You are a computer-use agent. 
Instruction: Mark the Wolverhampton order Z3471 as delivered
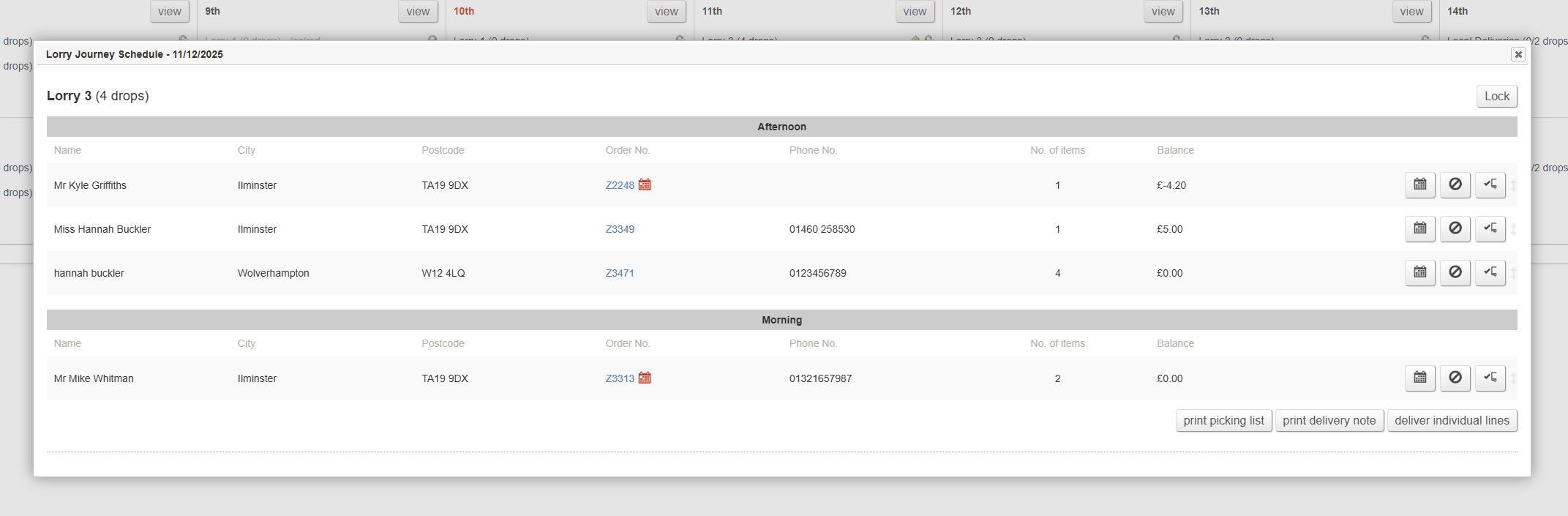(x=1490, y=272)
